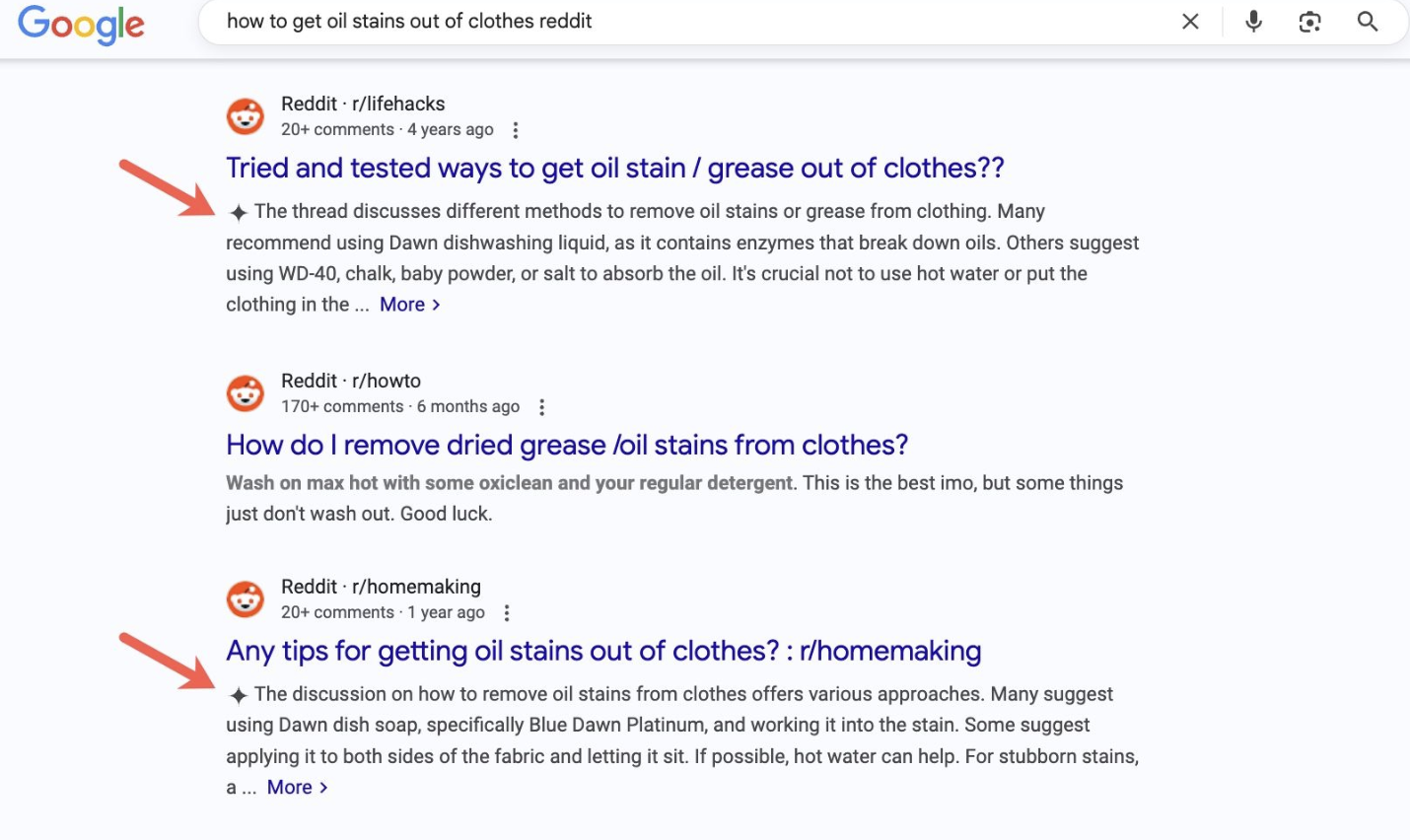
Task: Click the Reddit favicon on r/homemaking result
Action: pyautogui.click(x=245, y=597)
